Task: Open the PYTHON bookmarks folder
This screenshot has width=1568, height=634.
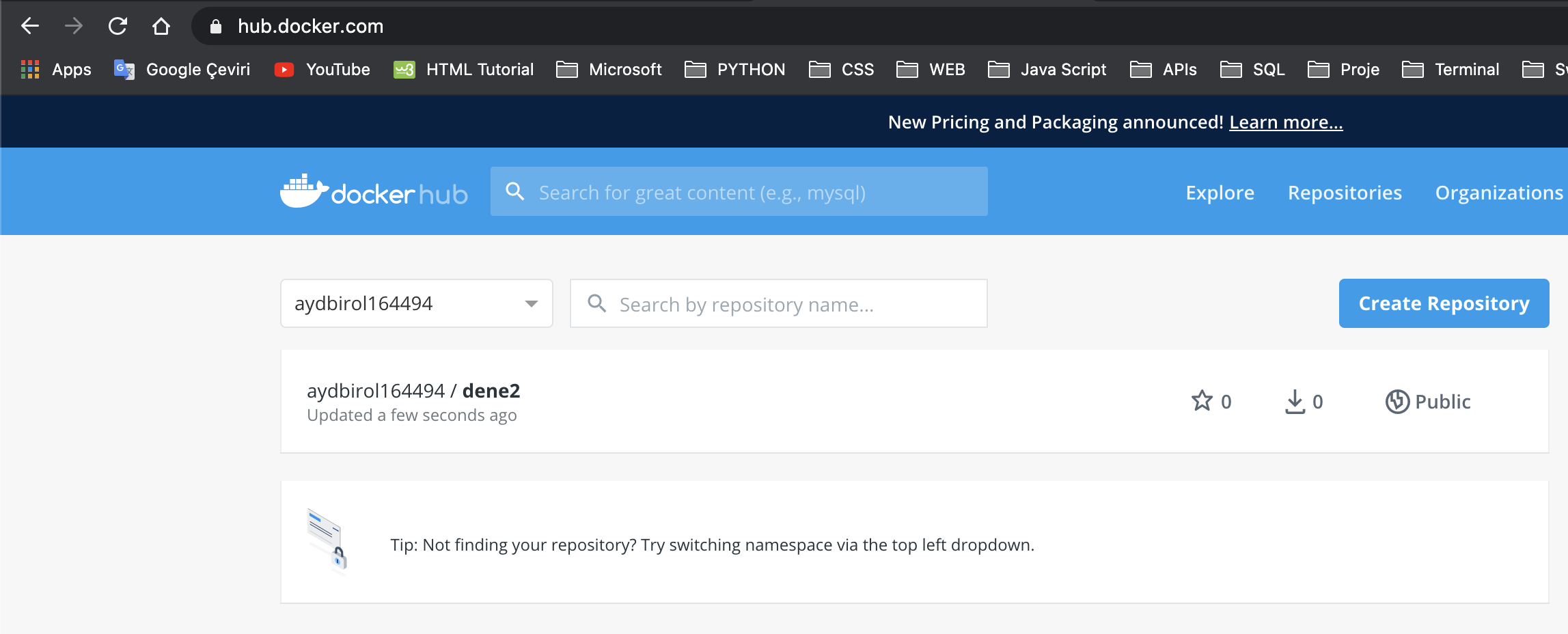Action: pos(735,70)
